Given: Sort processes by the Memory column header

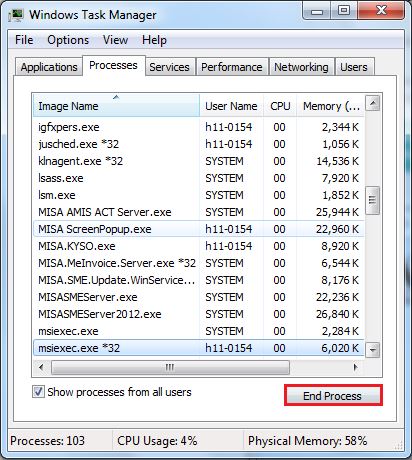Looking at the screenshot, I should [331, 106].
